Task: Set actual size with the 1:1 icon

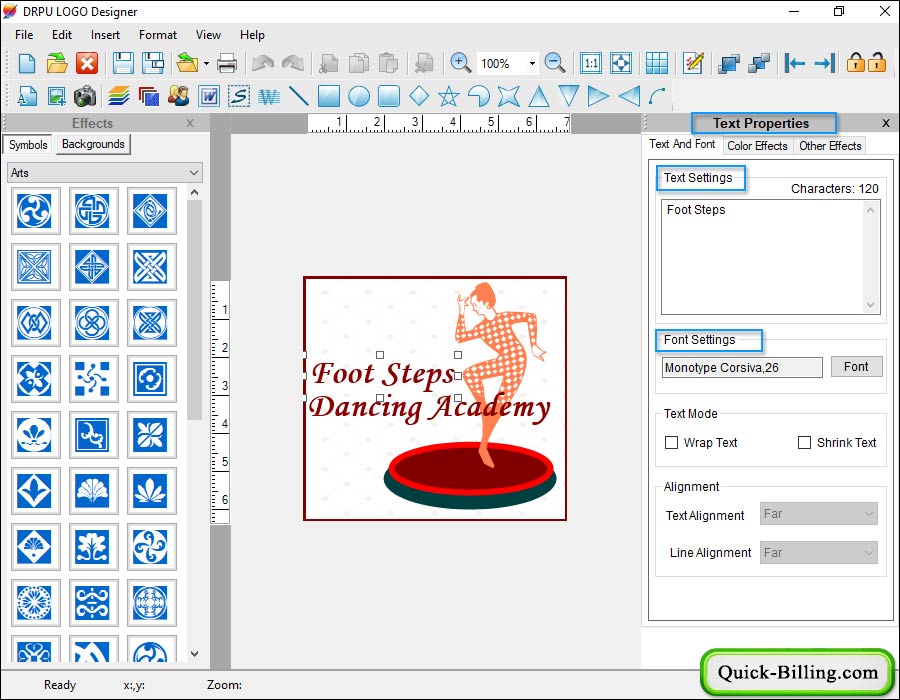Action: point(591,63)
